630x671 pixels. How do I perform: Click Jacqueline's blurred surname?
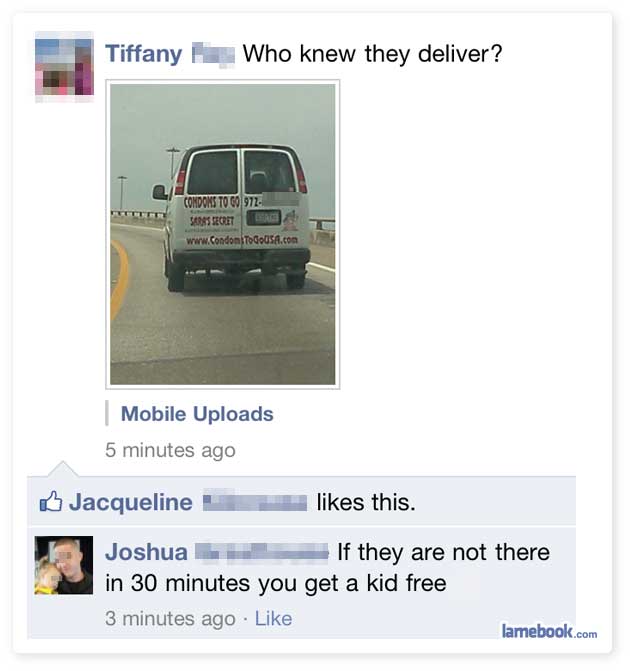(255, 501)
